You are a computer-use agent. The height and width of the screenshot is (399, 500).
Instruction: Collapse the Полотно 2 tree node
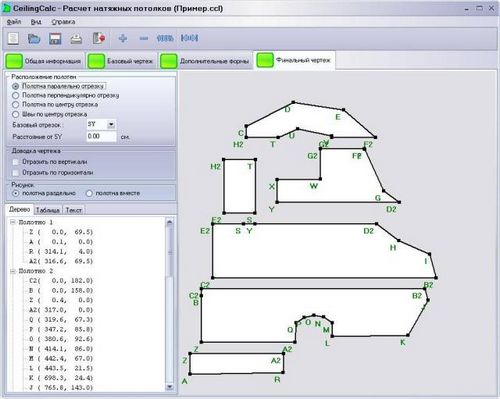point(13,271)
